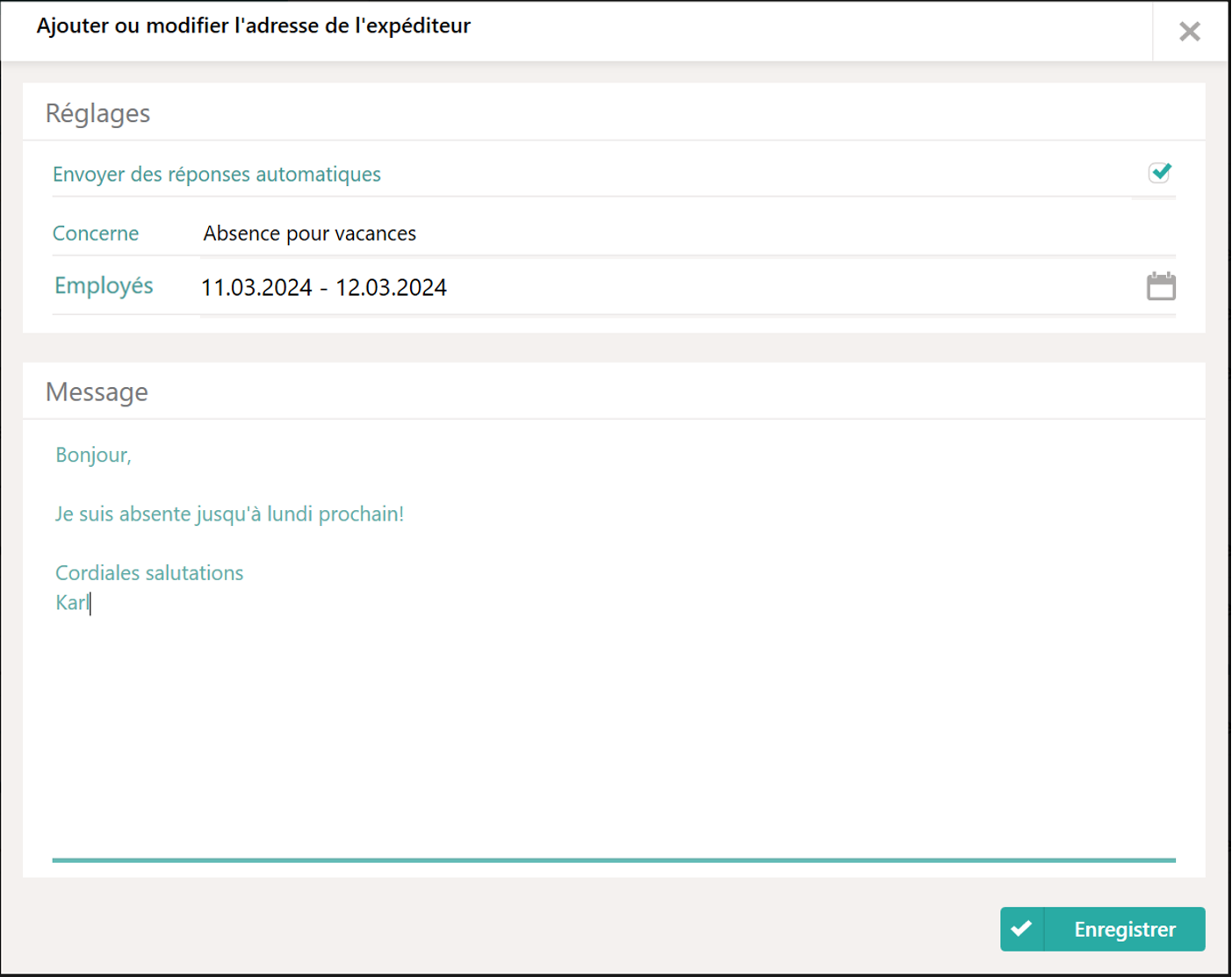Screen dimensions: 1232x977
Task: Click the 'Envoyer des réponses automatiques' label
Action: [x=216, y=174]
